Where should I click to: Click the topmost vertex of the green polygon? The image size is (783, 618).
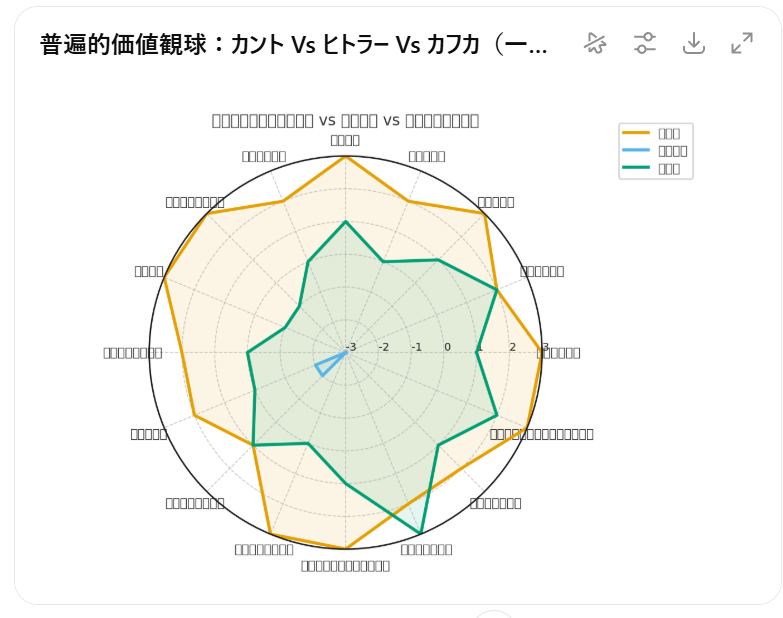[x=345, y=221]
